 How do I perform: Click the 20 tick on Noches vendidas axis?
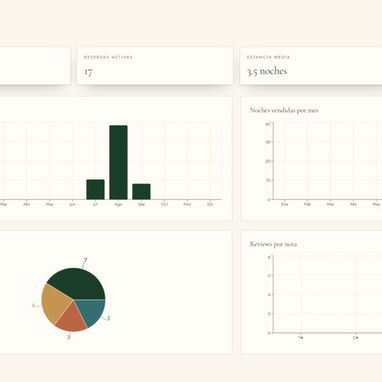click(x=268, y=161)
